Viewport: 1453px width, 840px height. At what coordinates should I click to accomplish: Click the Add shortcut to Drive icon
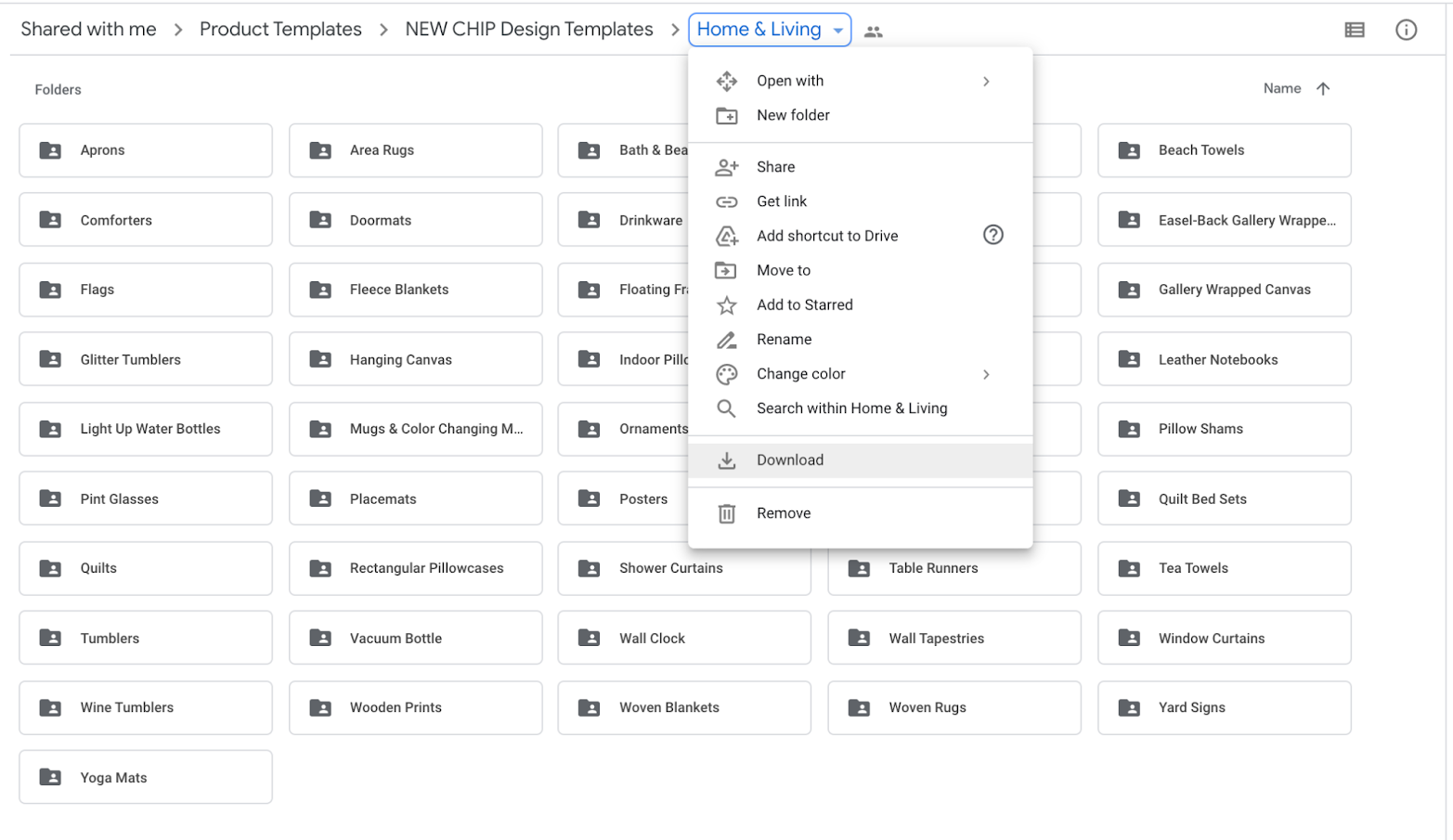(728, 235)
